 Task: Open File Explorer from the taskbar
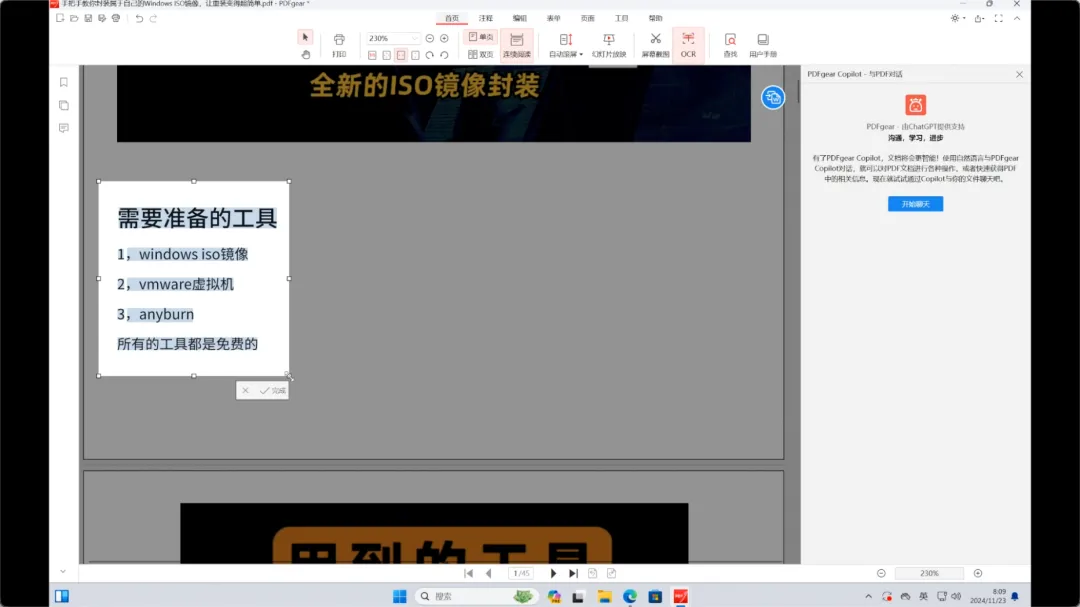tap(604, 596)
